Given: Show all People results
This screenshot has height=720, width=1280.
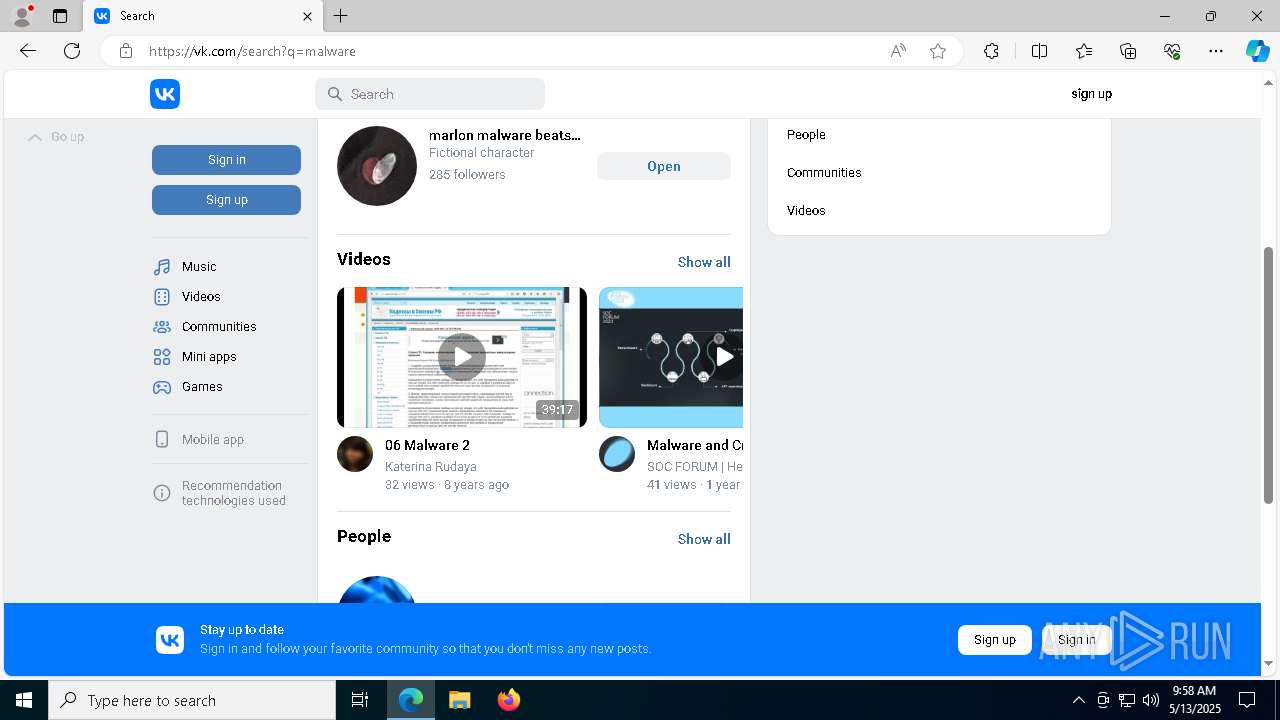Looking at the screenshot, I should coord(704,539).
